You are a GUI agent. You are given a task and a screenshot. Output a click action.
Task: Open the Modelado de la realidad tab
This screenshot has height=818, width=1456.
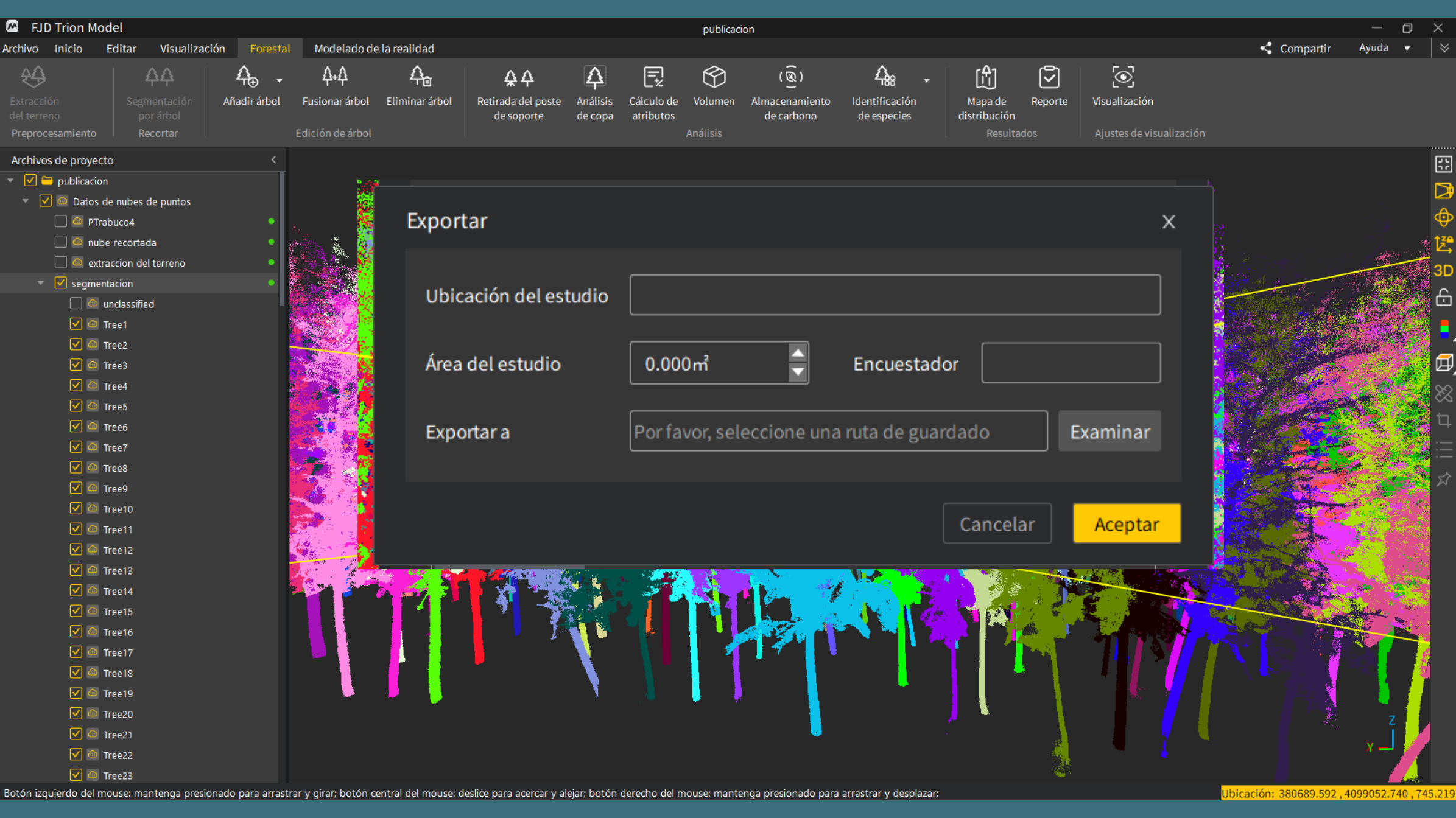point(374,48)
